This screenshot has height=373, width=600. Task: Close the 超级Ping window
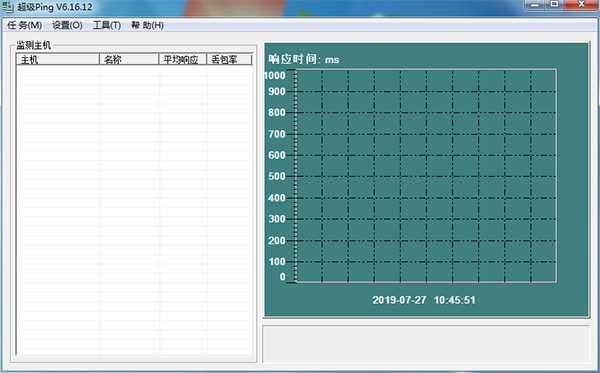pos(581,5)
